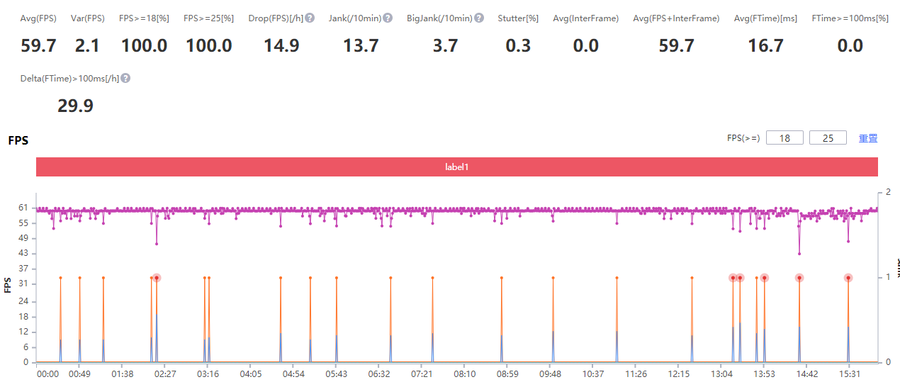Select the BigJank marker near 15:31
Screen dimensions: 900x382
(848, 278)
